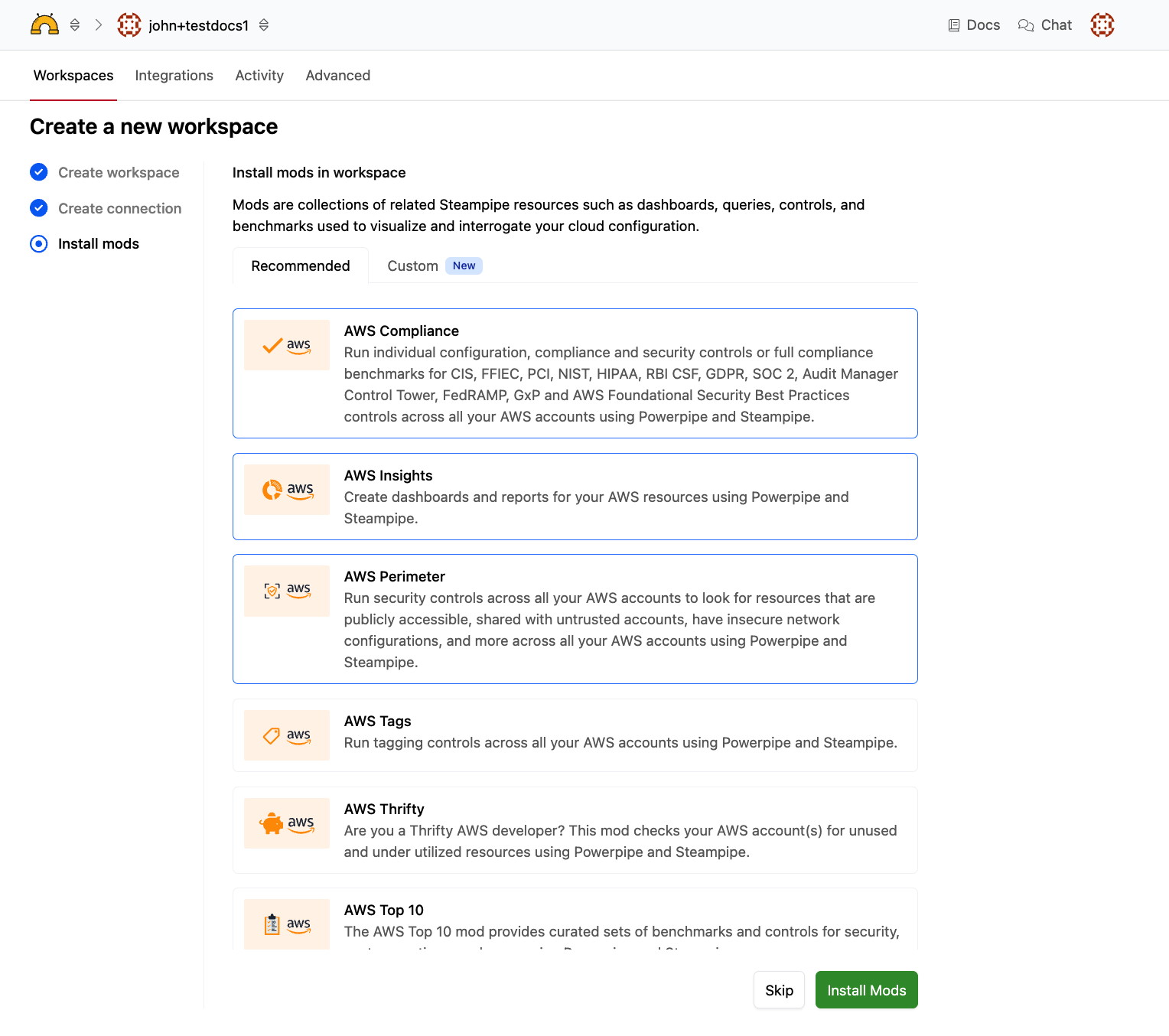
Task: Click the Turbot Pipes logo icon
Action: [44, 25]
